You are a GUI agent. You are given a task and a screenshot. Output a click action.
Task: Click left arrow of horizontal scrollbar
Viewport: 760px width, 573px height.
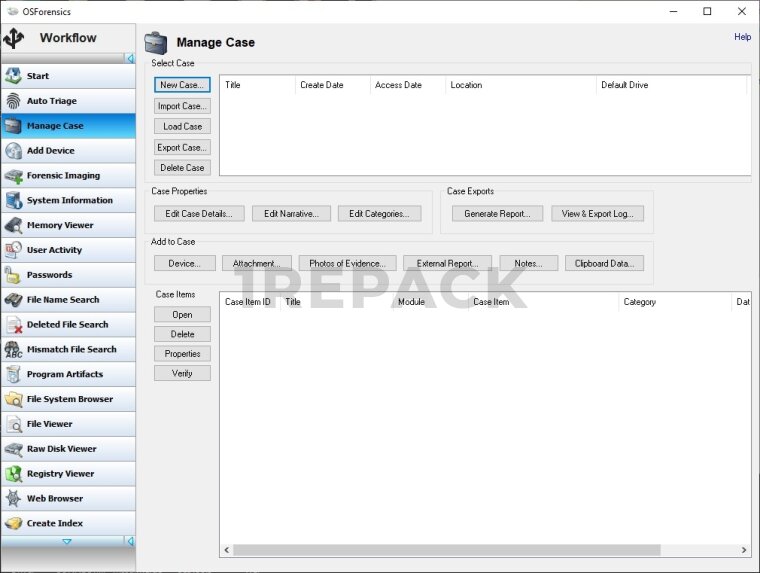point(226,550)
